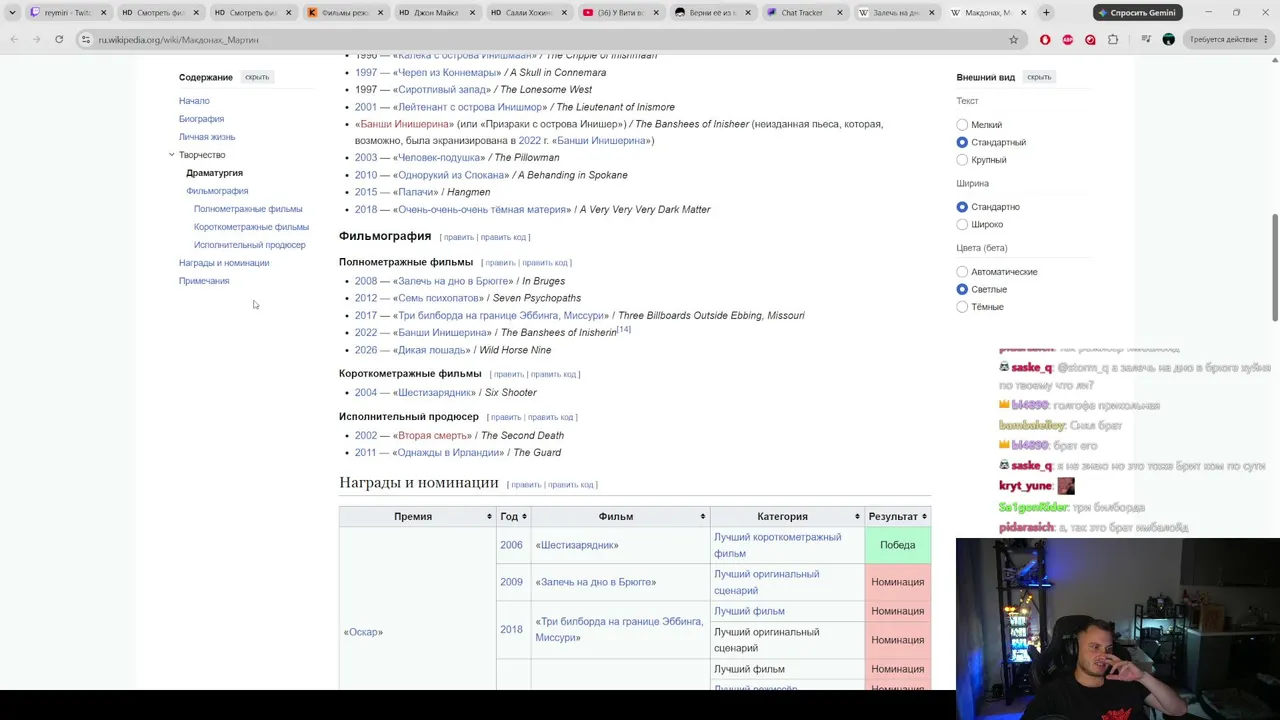The height and width of the screenshot is (720, 1280).
Task: Open 'Человек-подушка' play link
Action: click(x=438, y=158)
